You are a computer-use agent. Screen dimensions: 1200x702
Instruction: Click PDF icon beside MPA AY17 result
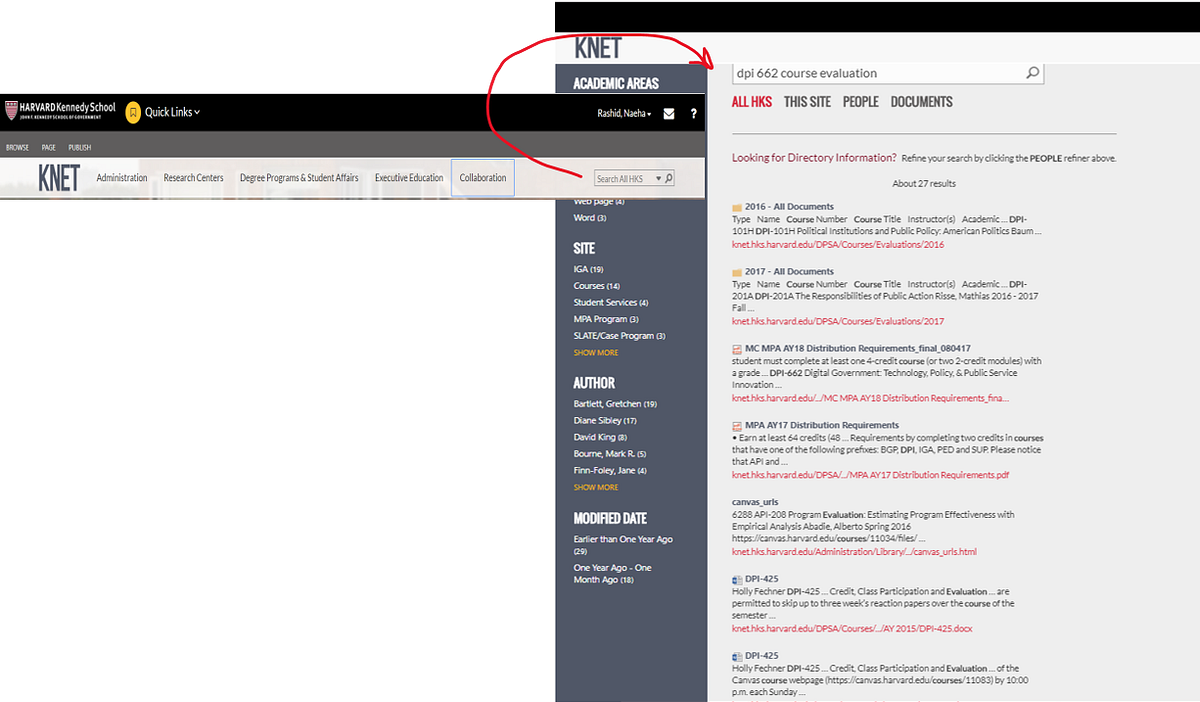(737, 425)
